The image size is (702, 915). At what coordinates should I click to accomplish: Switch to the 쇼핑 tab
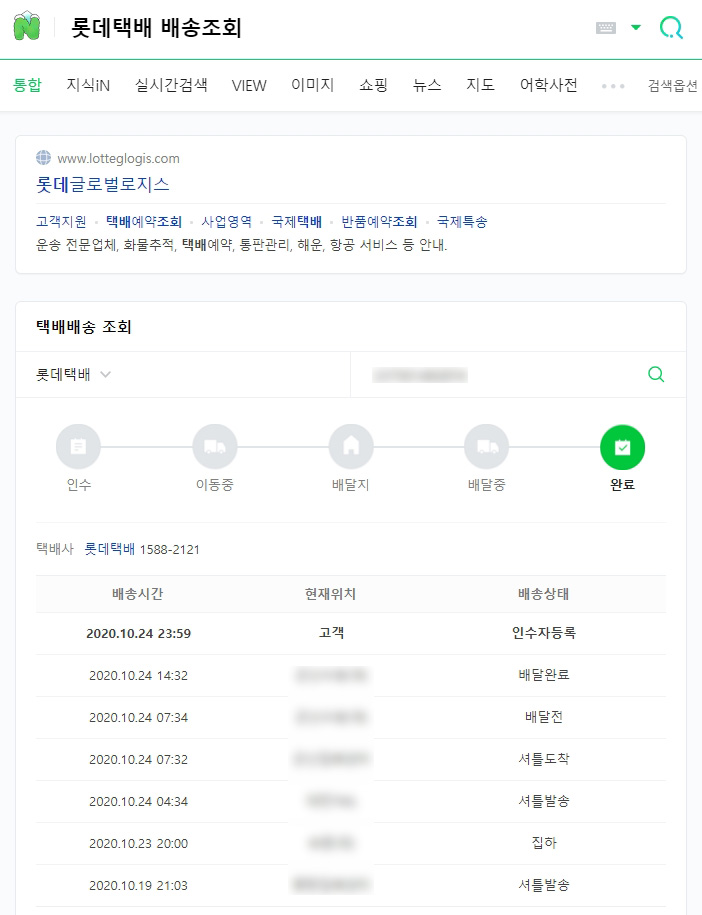pyautogui.click(x=373, y=85)
